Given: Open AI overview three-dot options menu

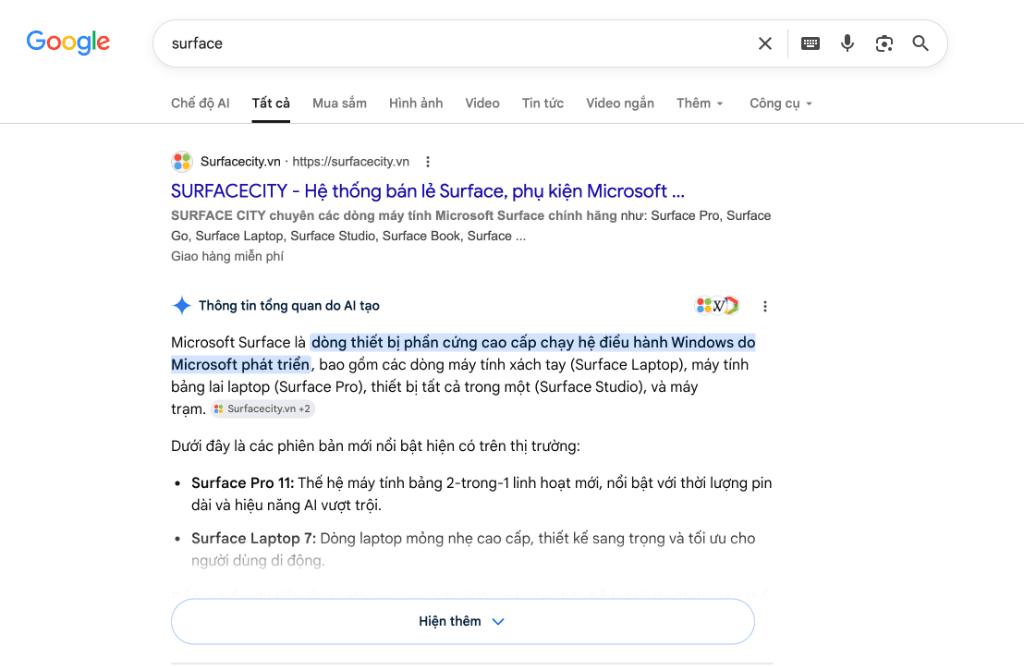Looking at the screenshot, I should tap(765, 306).
